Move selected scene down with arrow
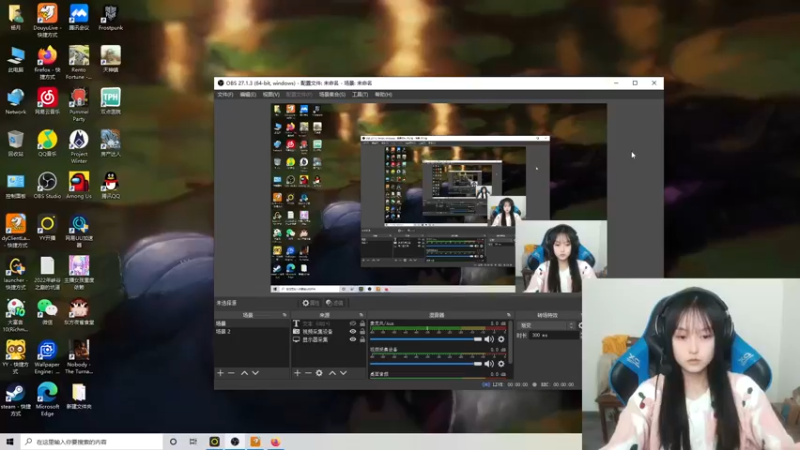This screenshot has height=450, width=800. [x=256, y=373]
